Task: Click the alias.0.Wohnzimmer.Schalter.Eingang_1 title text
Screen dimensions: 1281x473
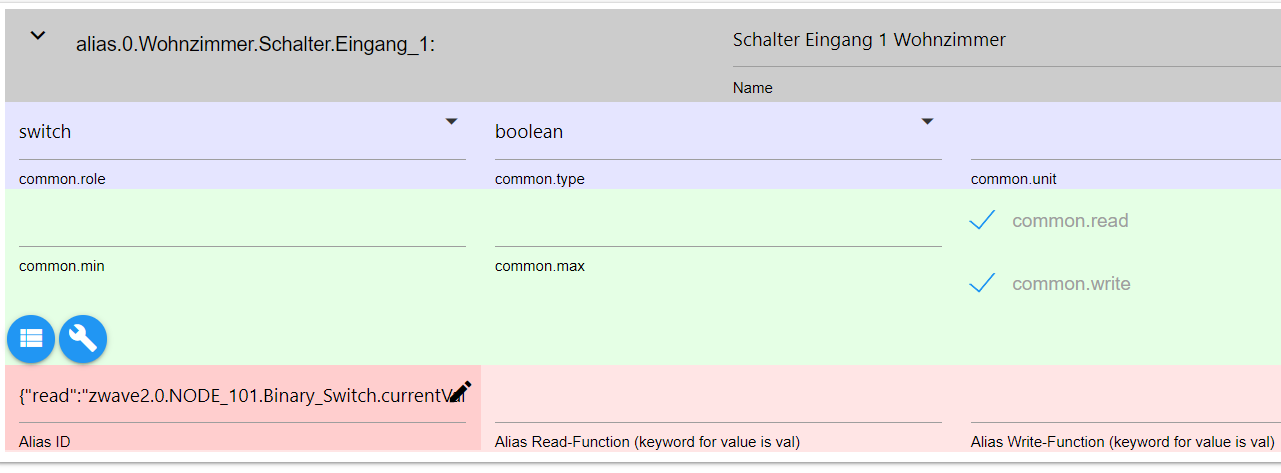Action: click(255, 45)
